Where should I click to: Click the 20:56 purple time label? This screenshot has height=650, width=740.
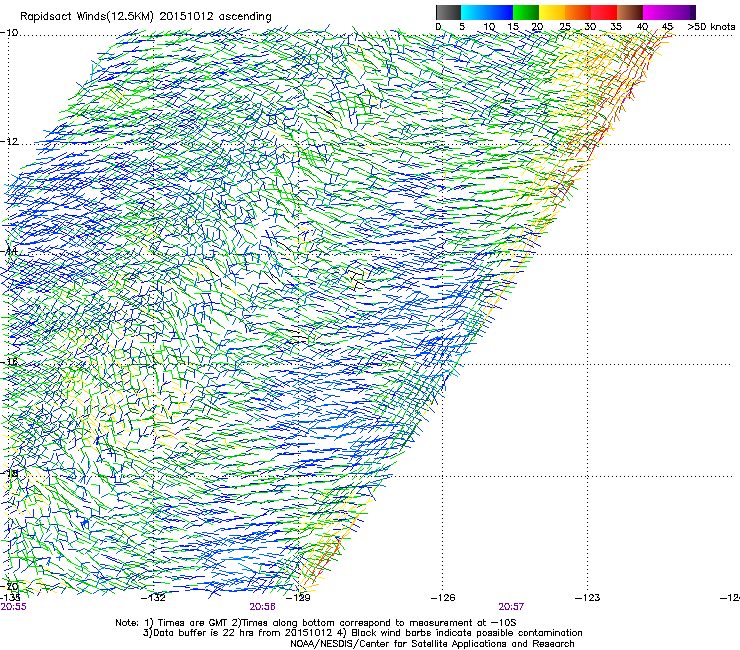262,607
